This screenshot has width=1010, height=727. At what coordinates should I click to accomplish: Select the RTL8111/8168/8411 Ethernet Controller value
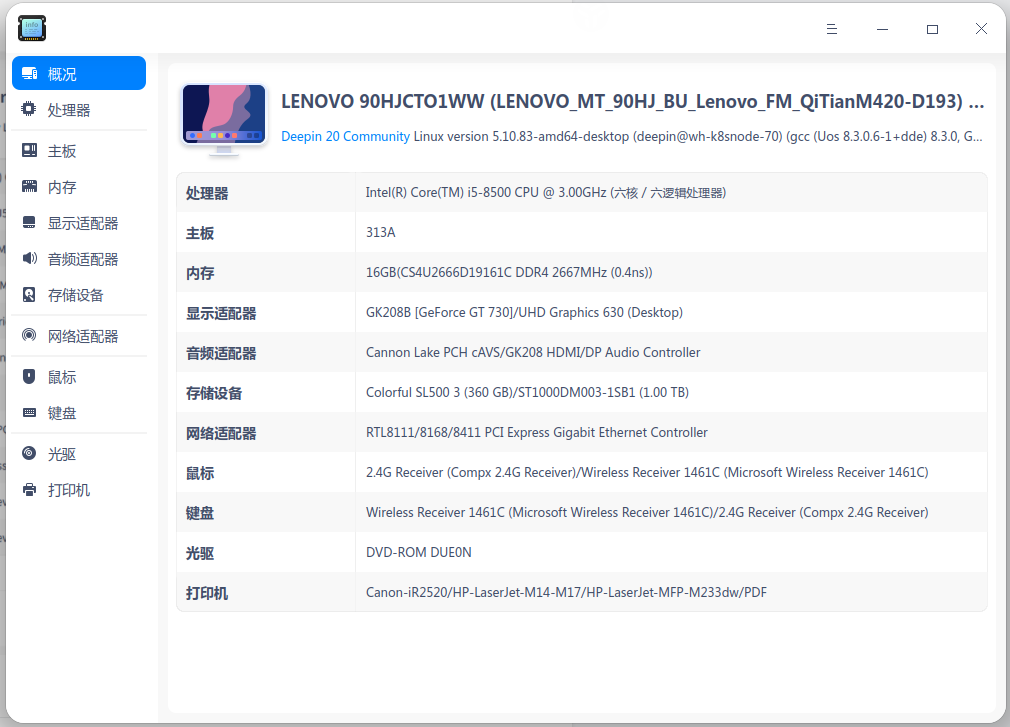point(537,432)
